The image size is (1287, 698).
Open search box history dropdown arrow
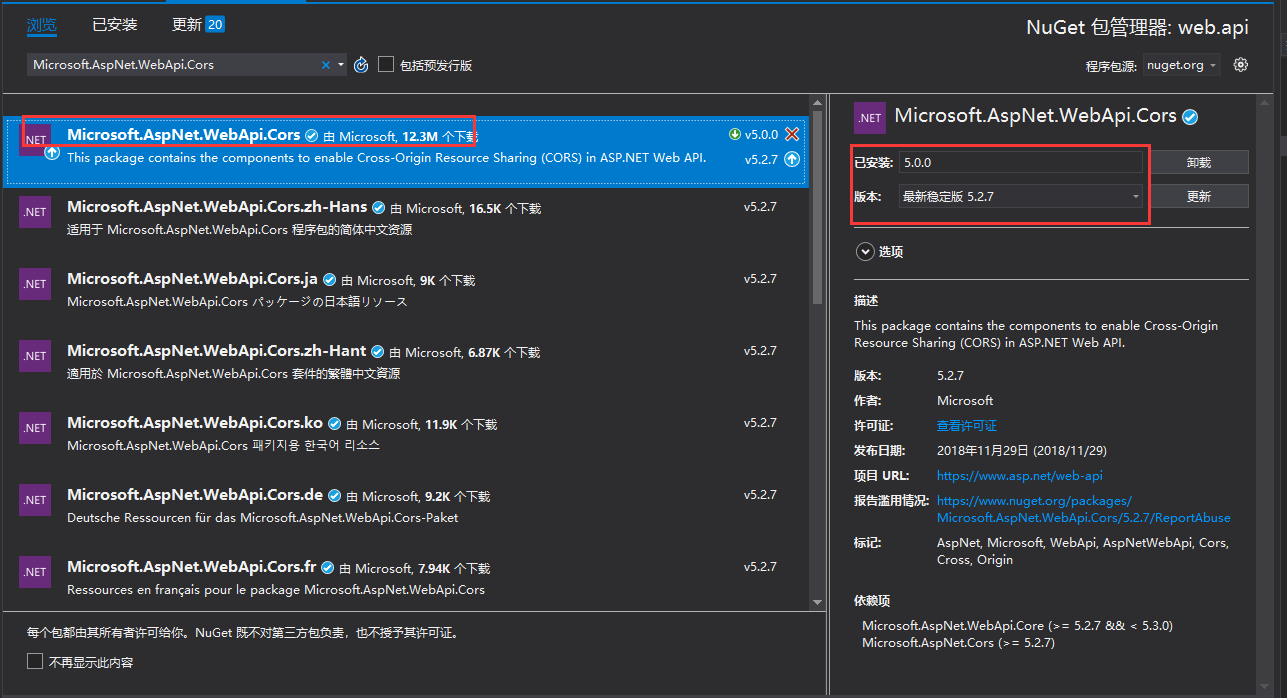point(341,65)
